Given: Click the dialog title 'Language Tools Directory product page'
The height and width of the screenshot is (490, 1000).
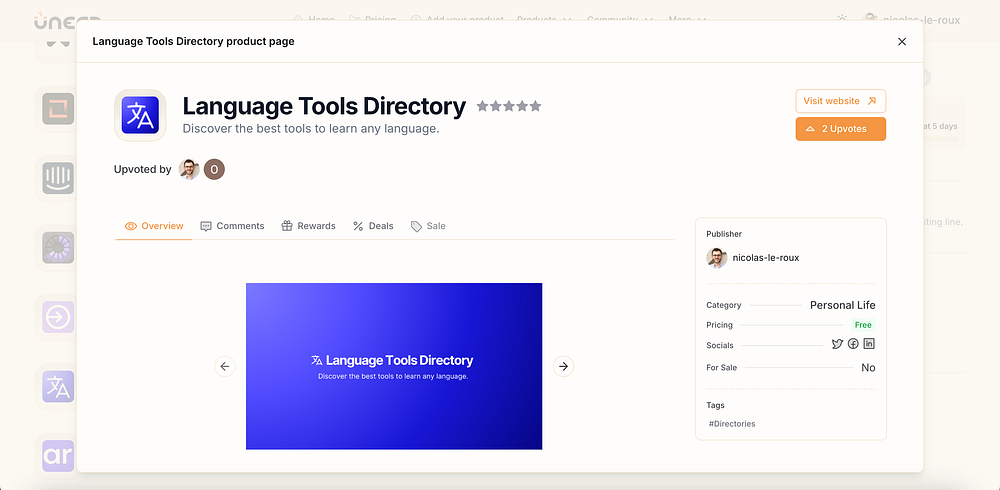Looking at the screenshot, I should (x=193, y=41).
